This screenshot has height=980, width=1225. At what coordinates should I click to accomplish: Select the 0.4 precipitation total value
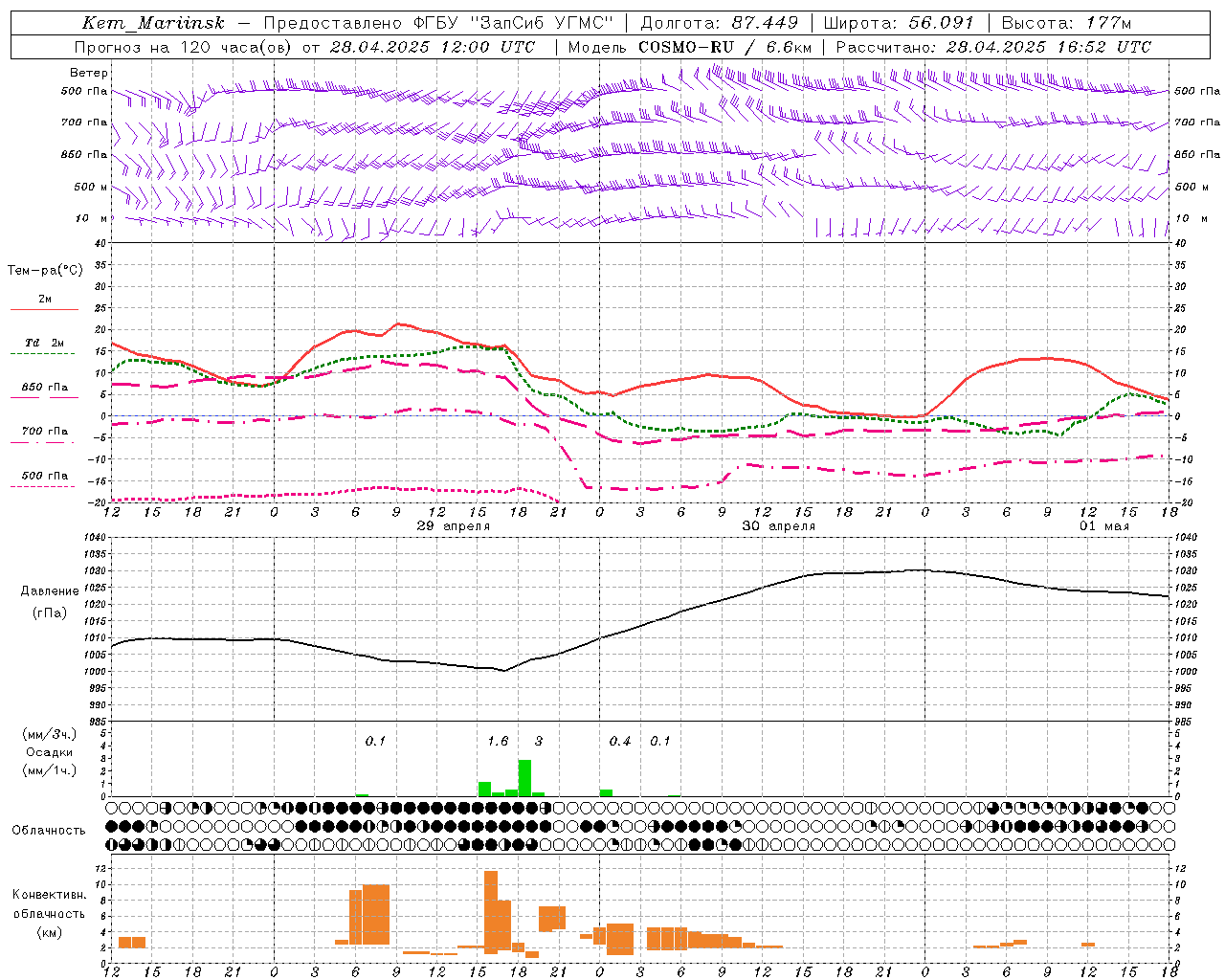click(620, 742)
